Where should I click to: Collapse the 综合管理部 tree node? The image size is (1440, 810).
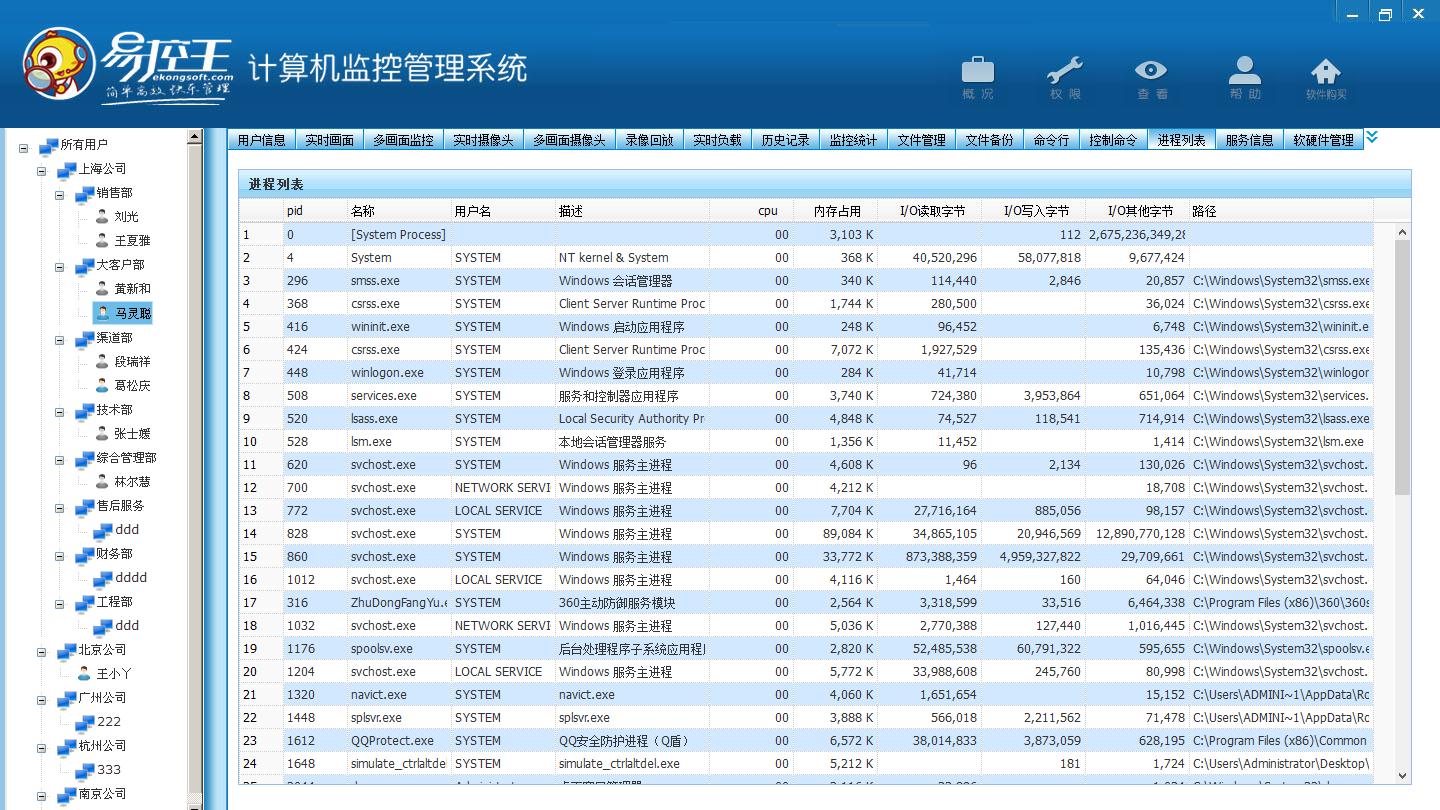point(60,461)
